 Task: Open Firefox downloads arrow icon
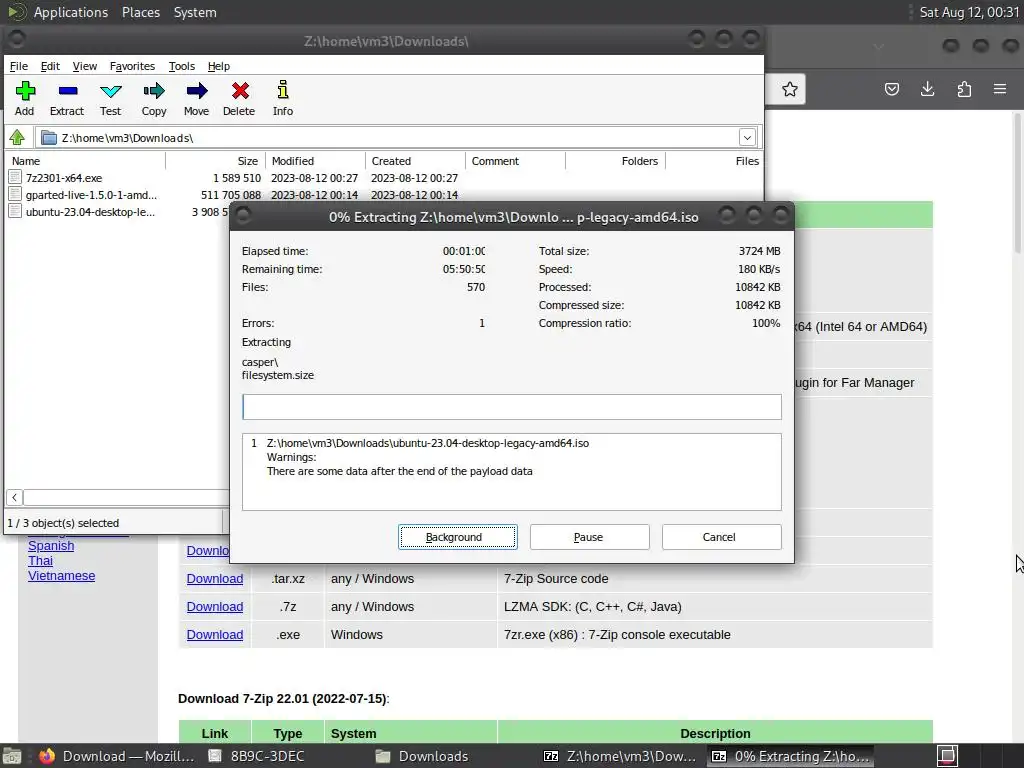927,89
